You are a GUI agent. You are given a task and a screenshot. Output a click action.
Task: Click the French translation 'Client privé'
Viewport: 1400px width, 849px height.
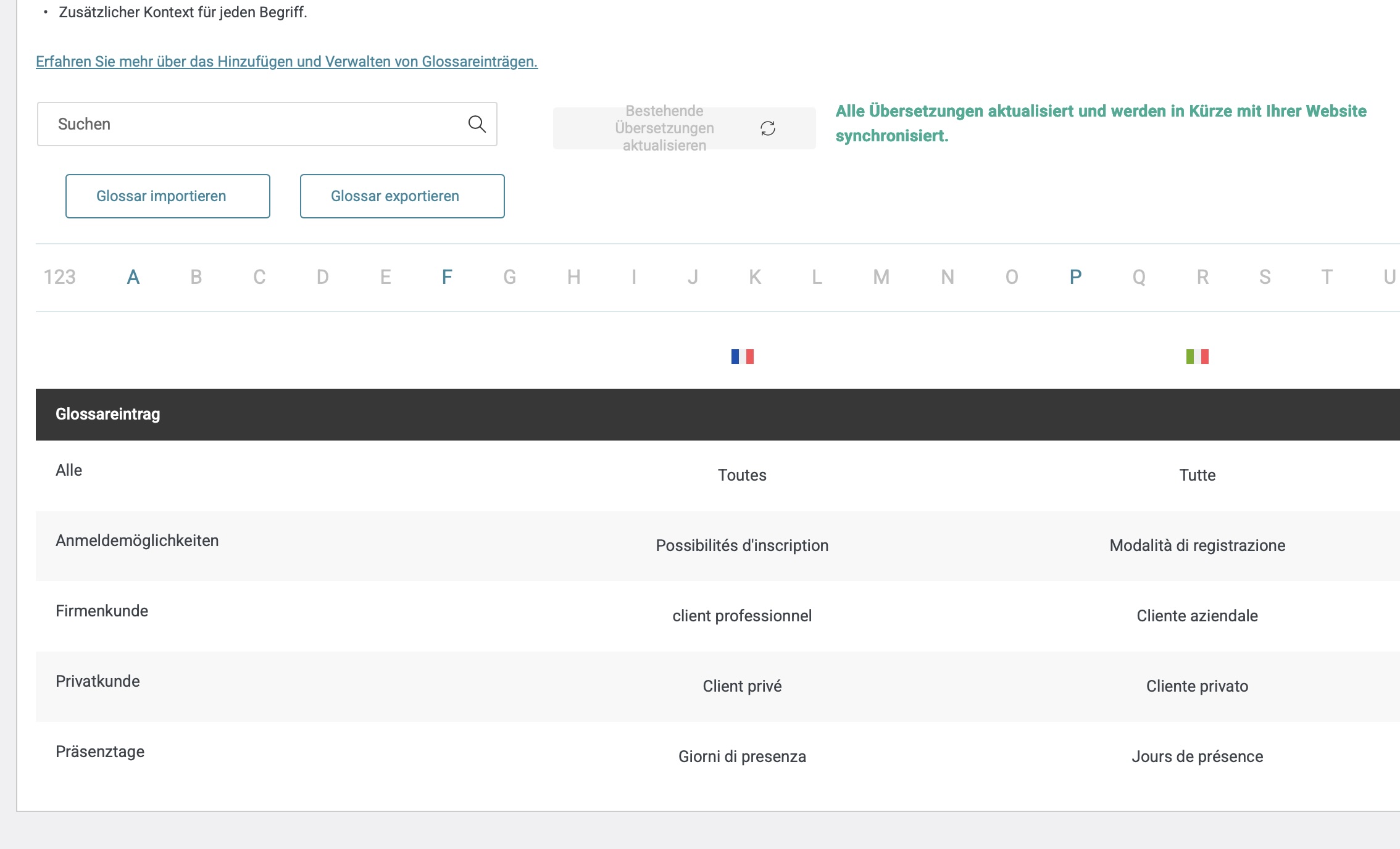click(742, 686)
